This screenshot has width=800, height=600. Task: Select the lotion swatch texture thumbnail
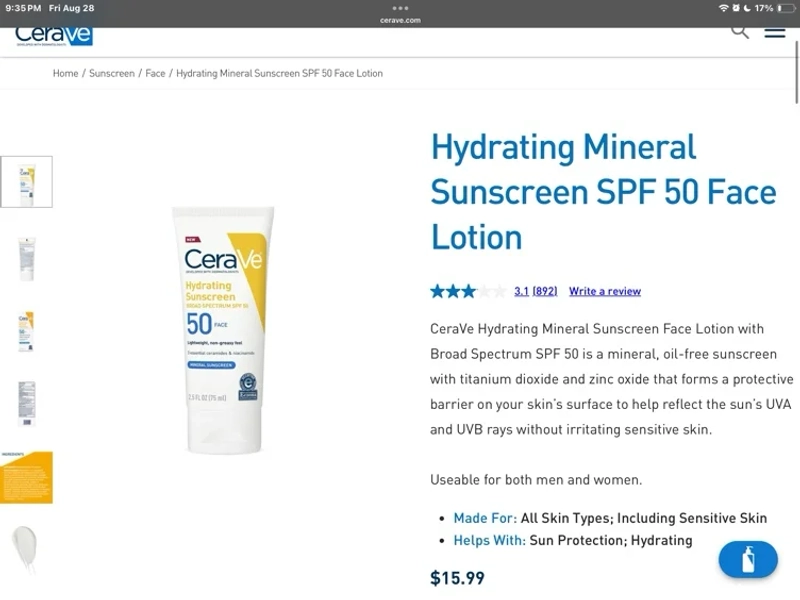tap(26, 549)
